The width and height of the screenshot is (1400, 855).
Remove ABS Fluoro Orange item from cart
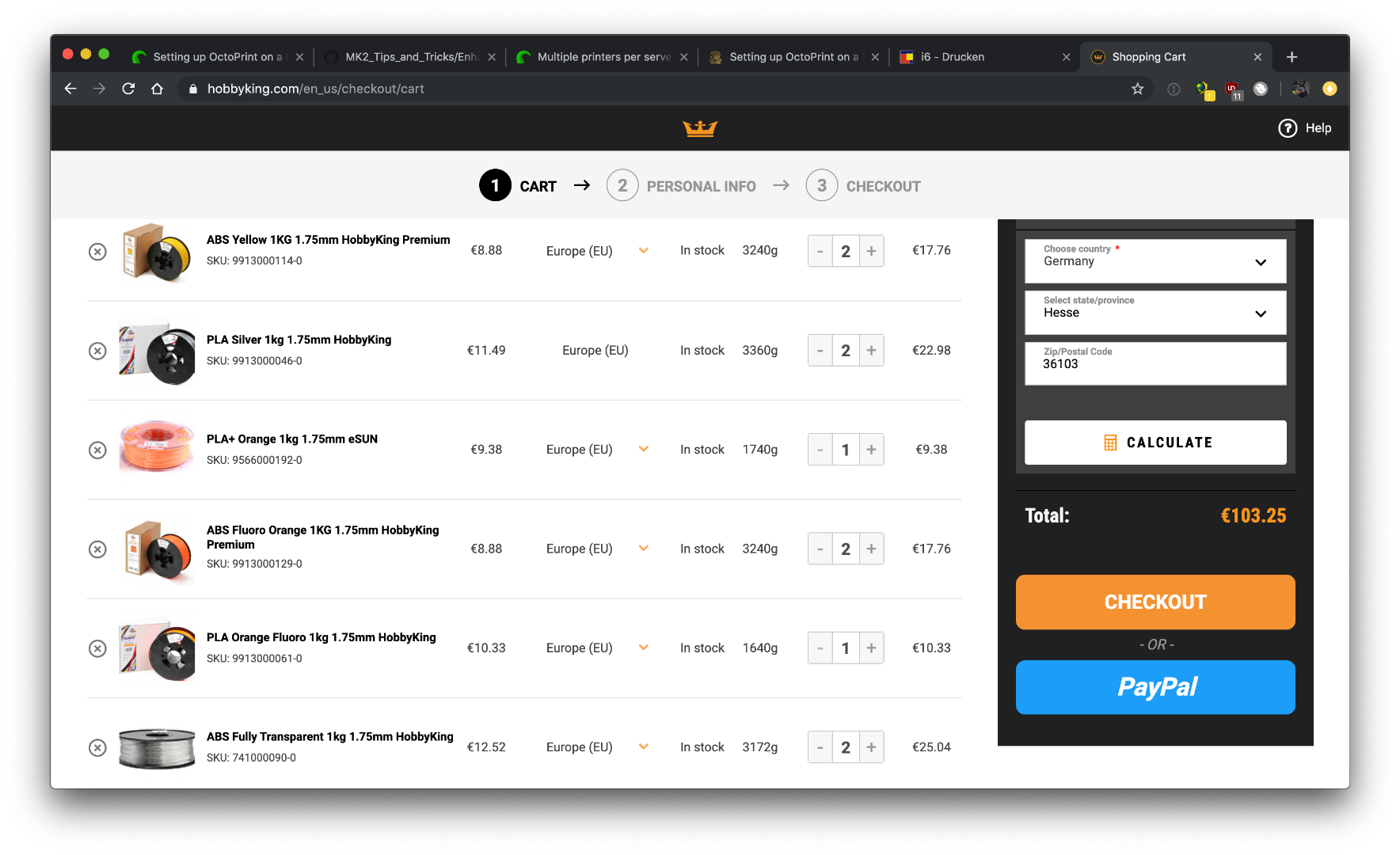97,549
